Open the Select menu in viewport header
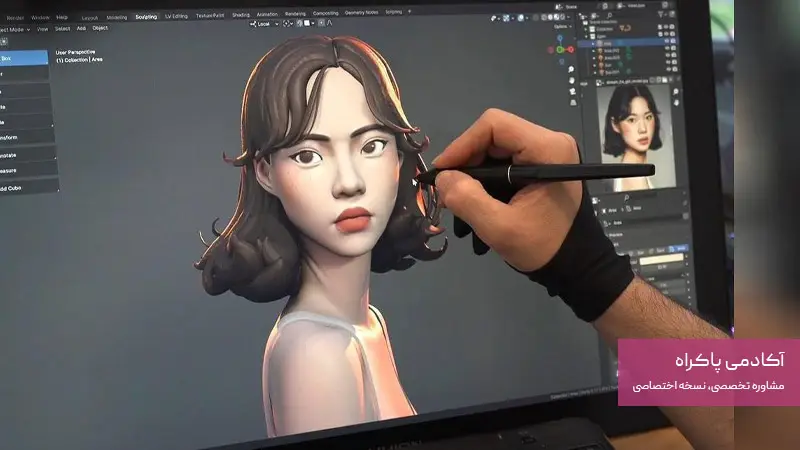 click(x=64, y=28)
